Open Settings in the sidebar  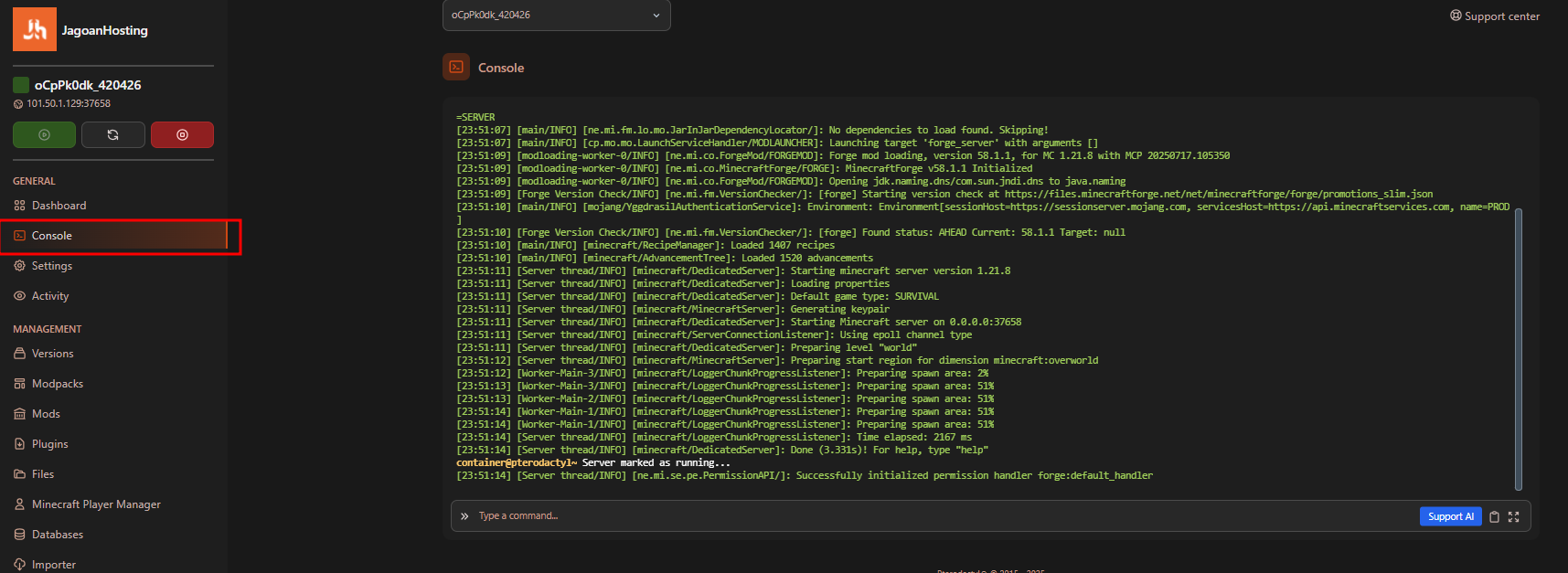point(113,266)
